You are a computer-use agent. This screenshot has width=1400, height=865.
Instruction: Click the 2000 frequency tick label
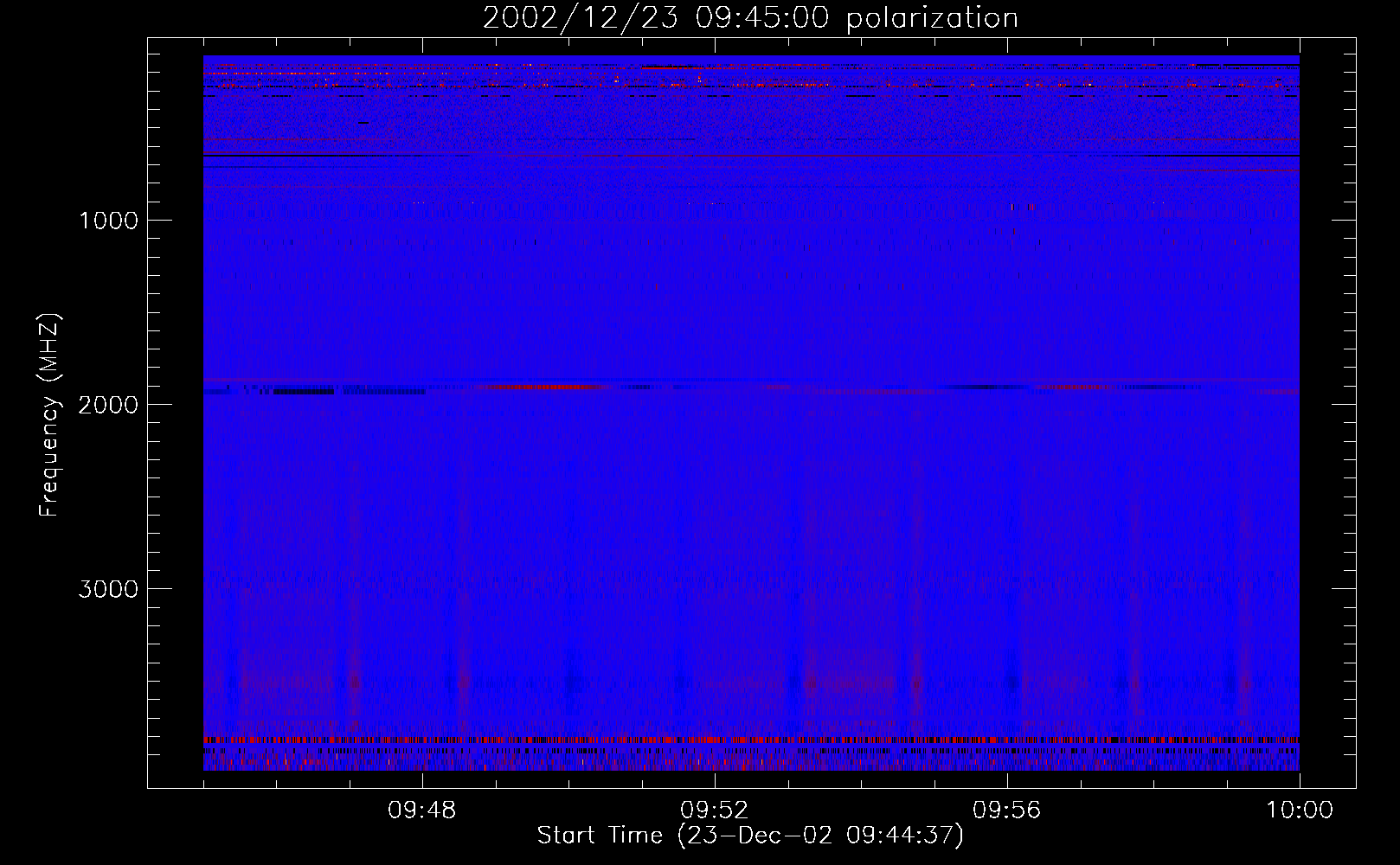(108, 405)
